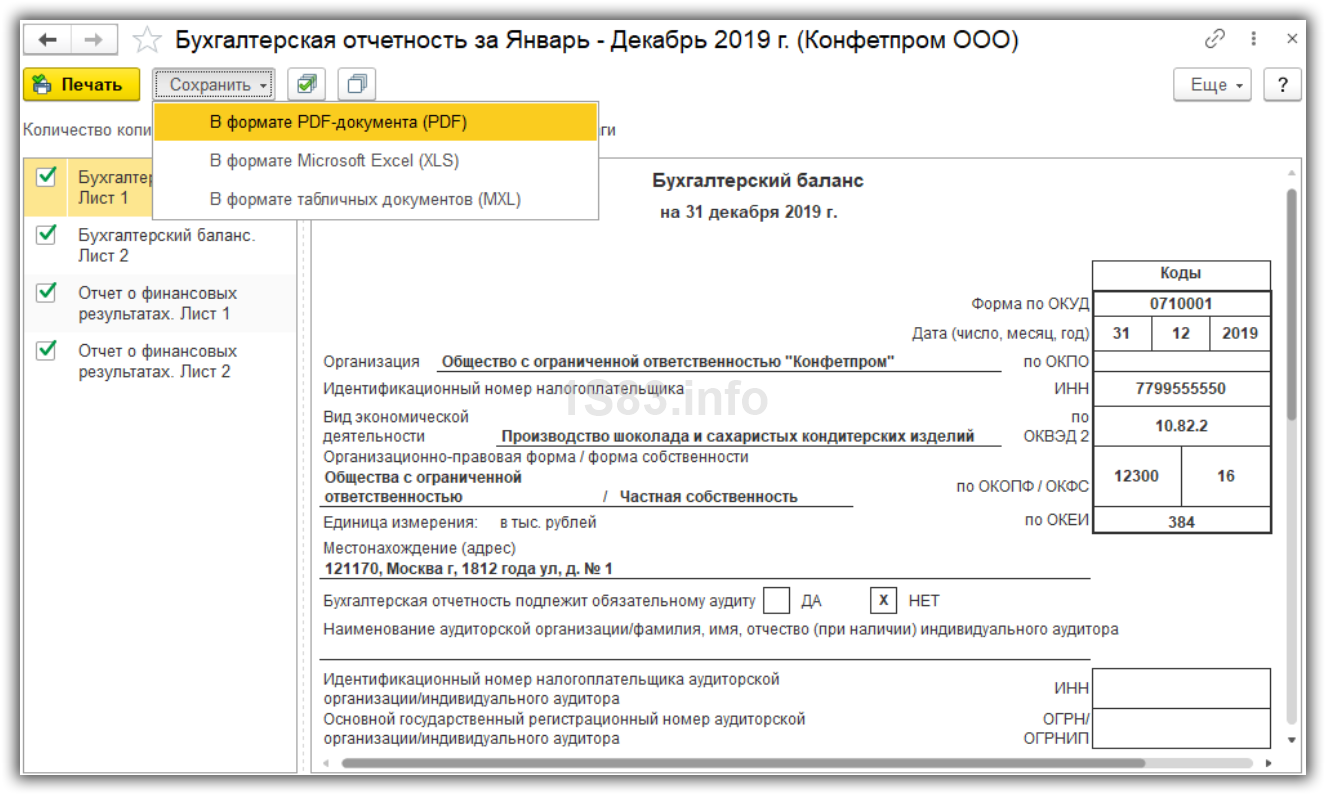Select the date cell with year 2019
Viewport: 1326px width, 795px height.
coord(1240,333)
